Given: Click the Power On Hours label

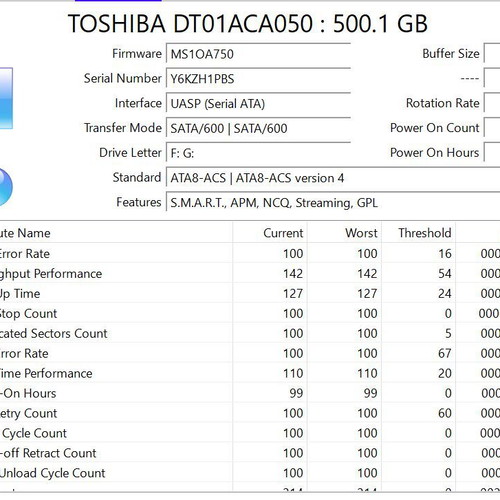Looking at the screenshot, I should (x=435, y=153).
